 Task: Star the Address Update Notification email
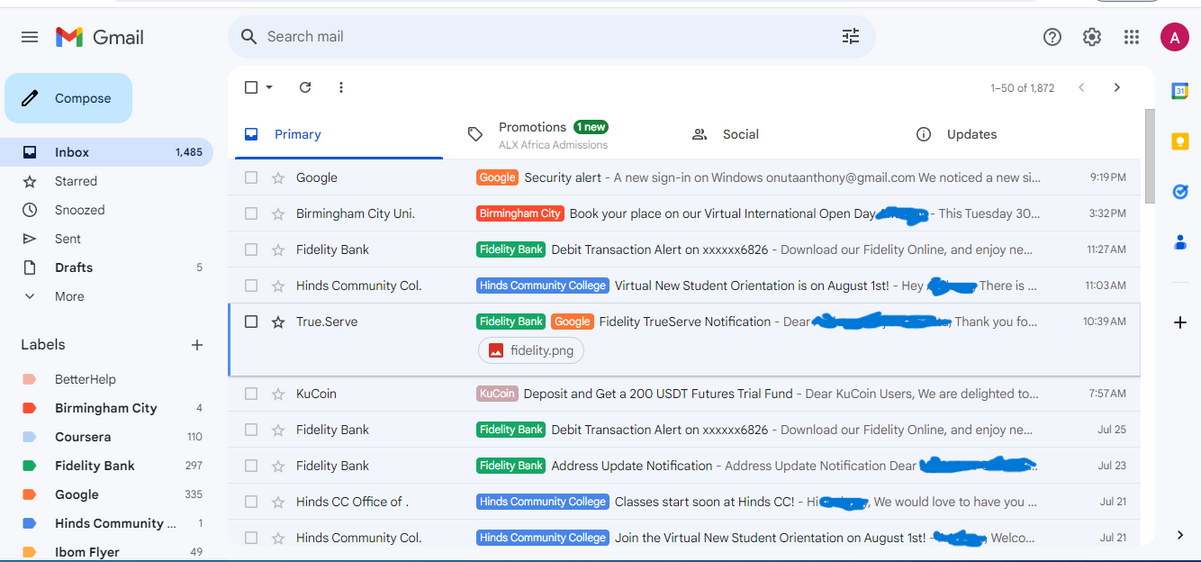(278, 466)
